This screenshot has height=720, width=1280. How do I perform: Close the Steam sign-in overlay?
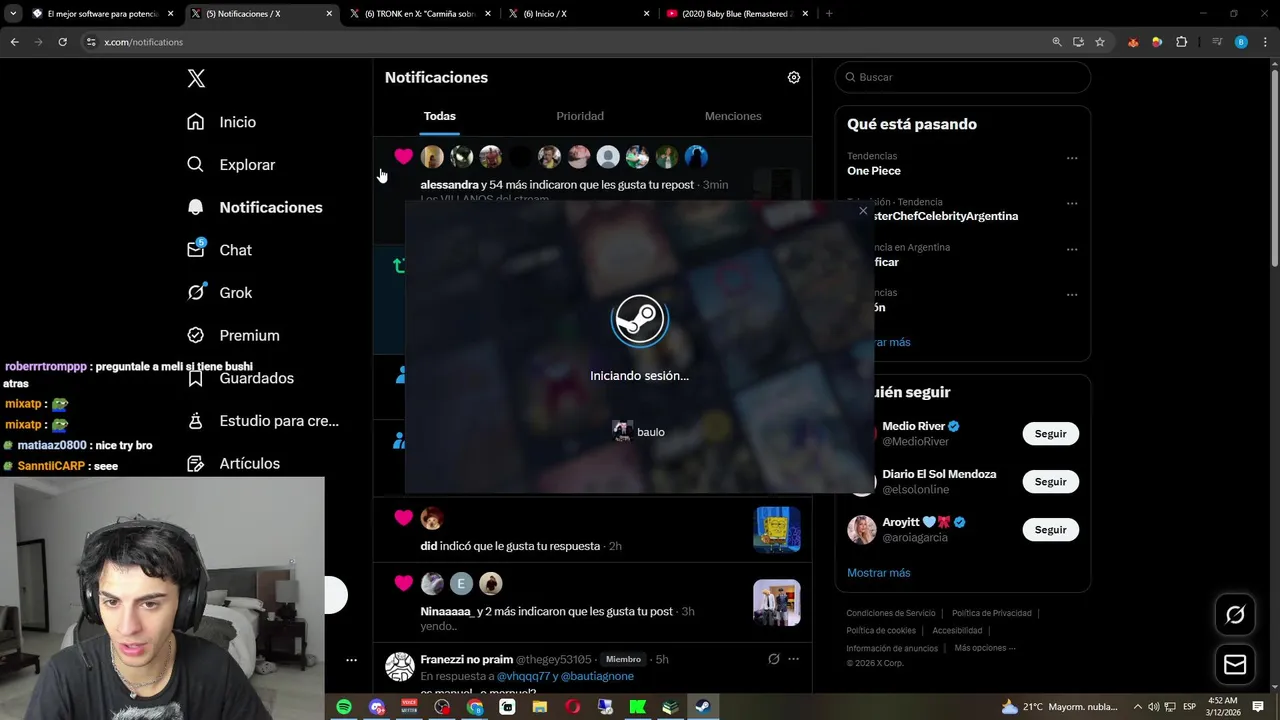coord(863,211)
